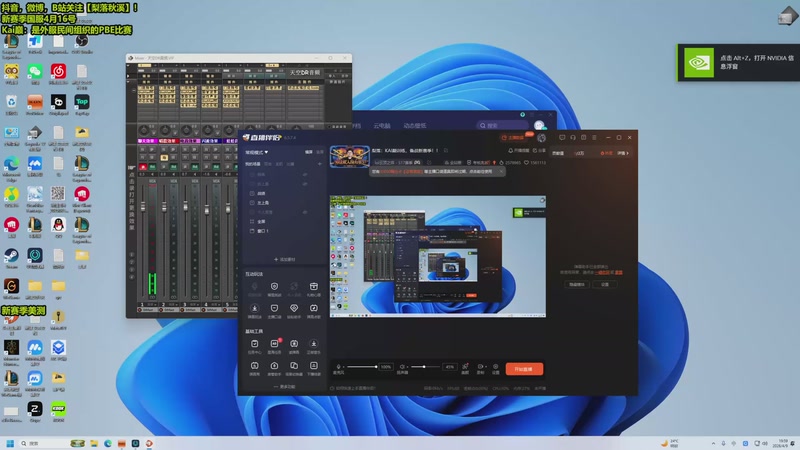This screenshot has height=450, width=800.
Task: Open the headset support icon in the title bar
Action: click(x=573, y=138)
